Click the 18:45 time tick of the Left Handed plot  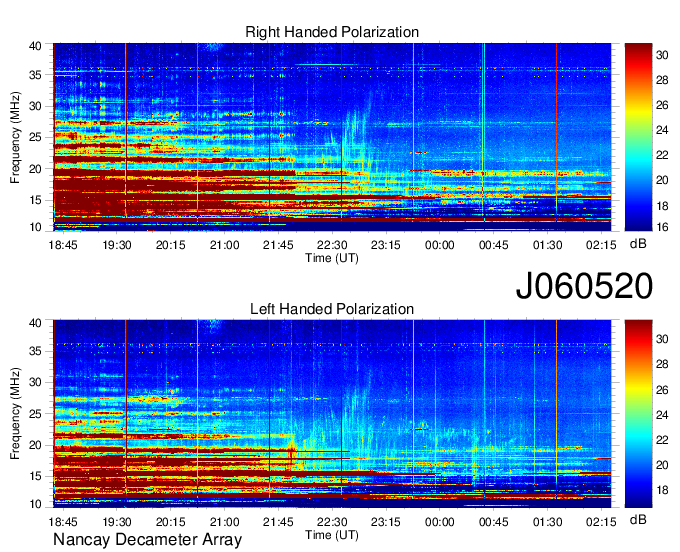tap(63, 522)
